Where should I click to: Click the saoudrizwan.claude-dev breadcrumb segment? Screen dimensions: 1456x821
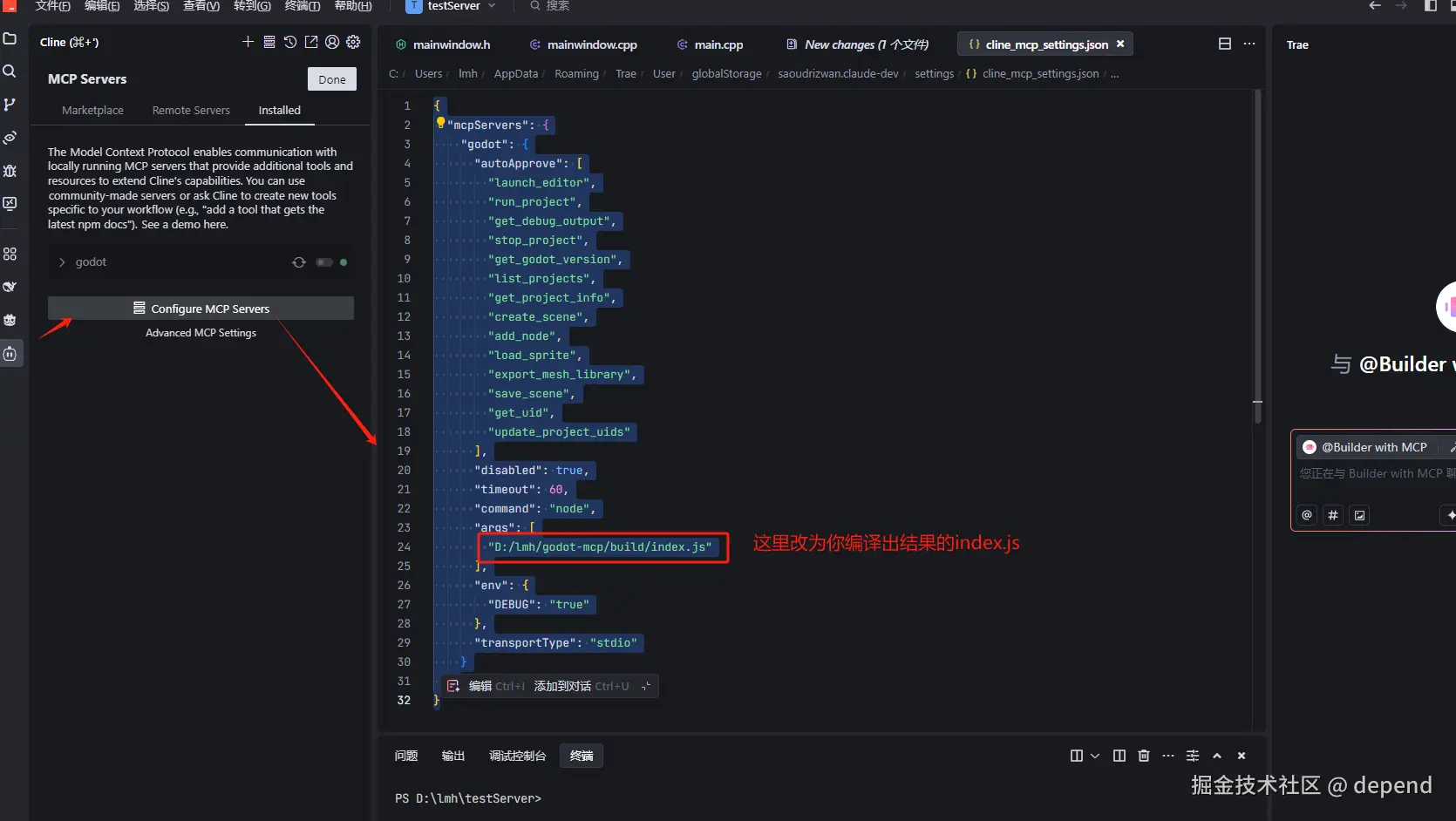(x=838, y=74)
